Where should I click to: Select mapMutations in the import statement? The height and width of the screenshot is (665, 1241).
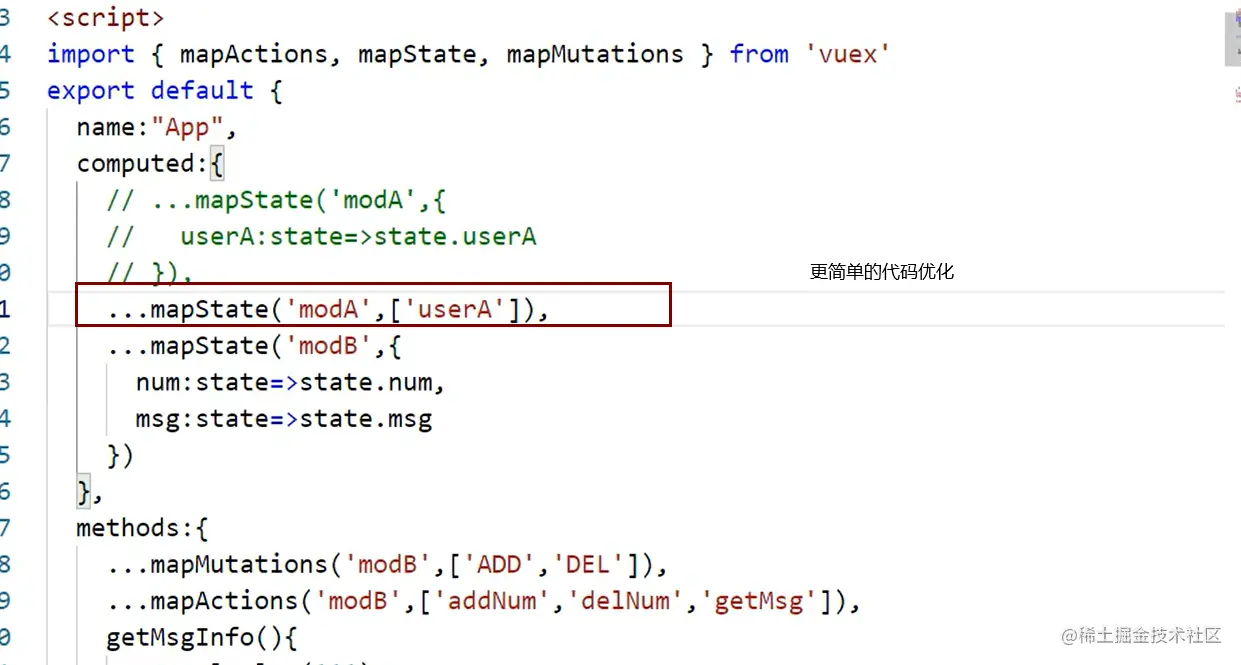pyautogui.click(x=595, y=54)
